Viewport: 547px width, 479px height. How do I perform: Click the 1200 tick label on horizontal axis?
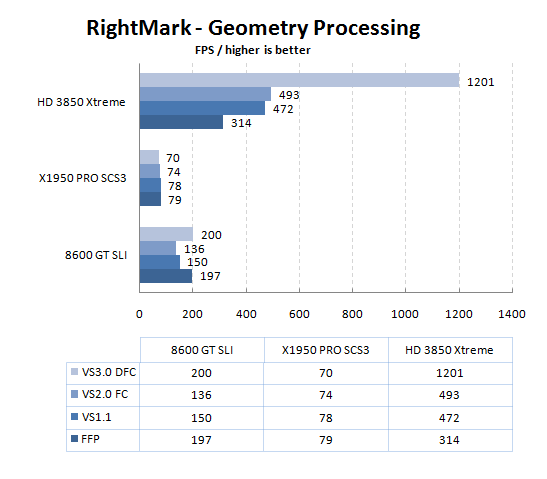459,314
